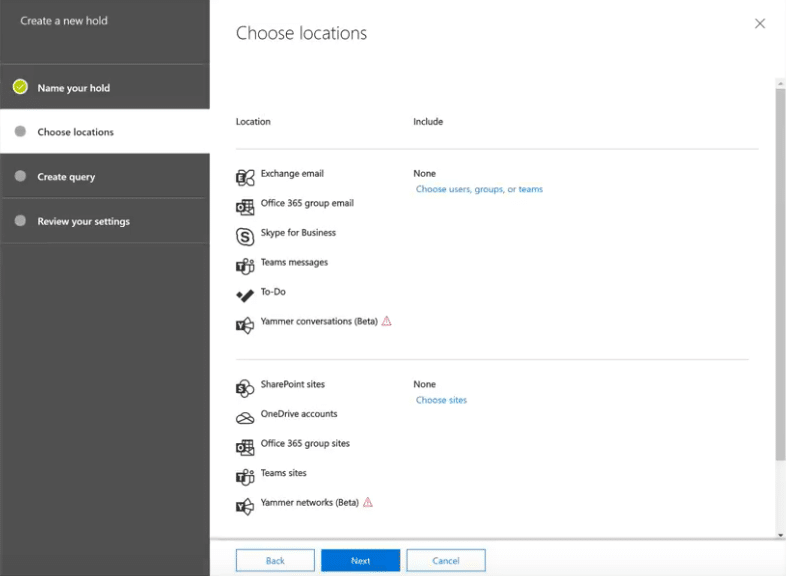The height and width of the screenshot is (576, 786).
Task: Click the To-Do label
Action: [273, 292]
